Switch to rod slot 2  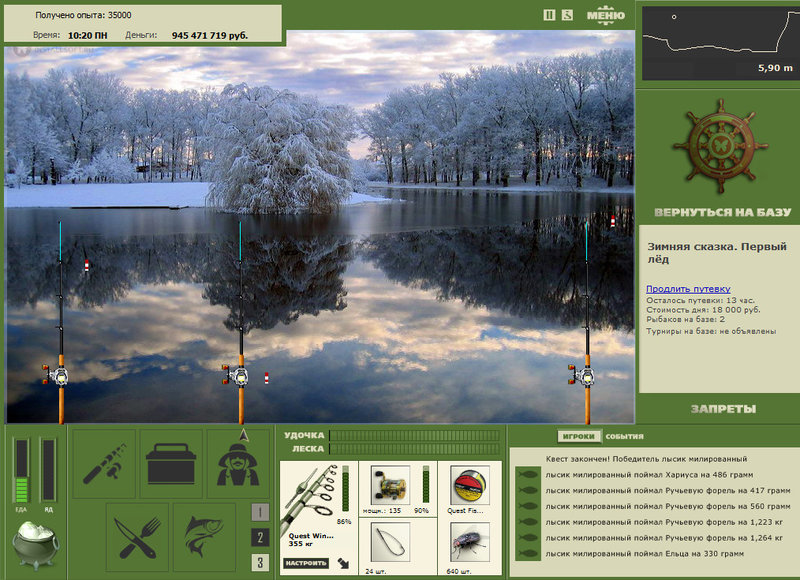[260, 538]
